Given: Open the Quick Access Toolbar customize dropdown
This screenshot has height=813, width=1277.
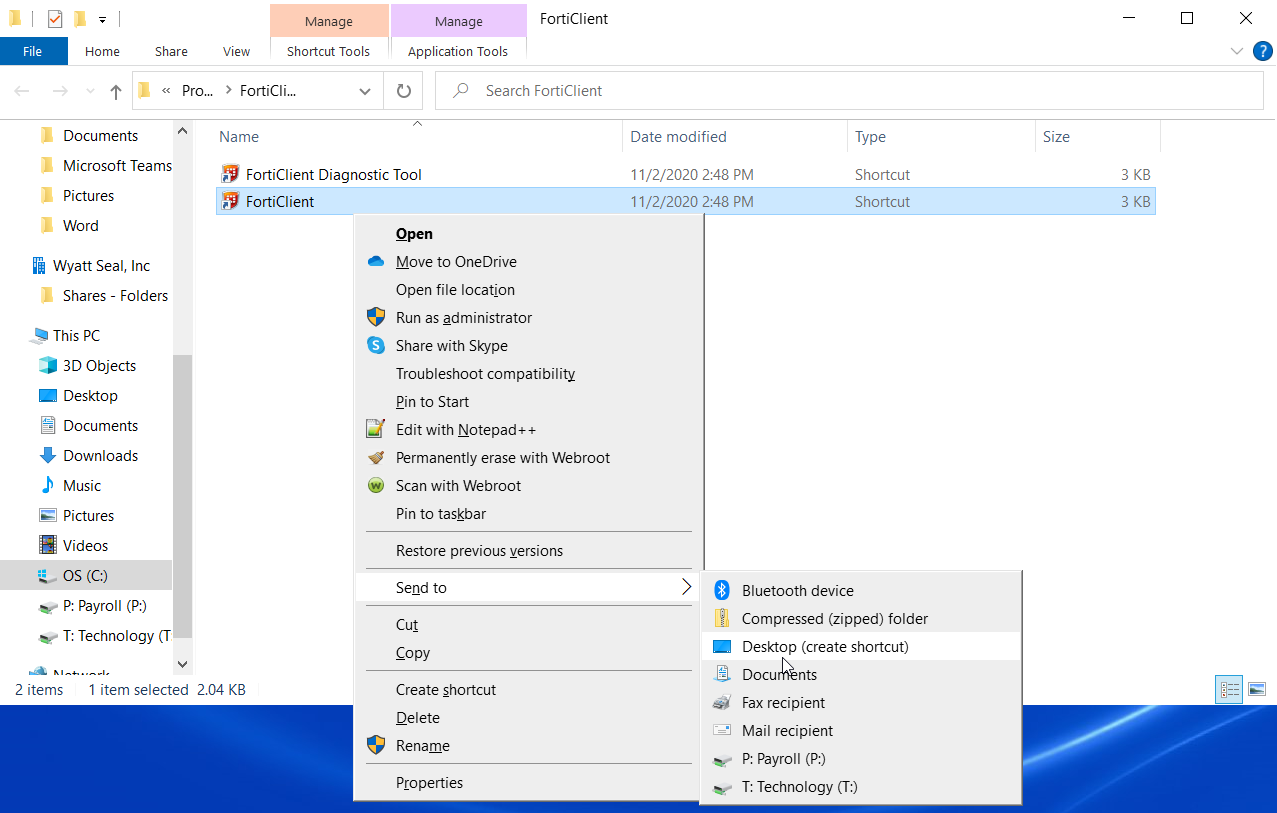Looking at the screenshot, I should tap(102, 19).
